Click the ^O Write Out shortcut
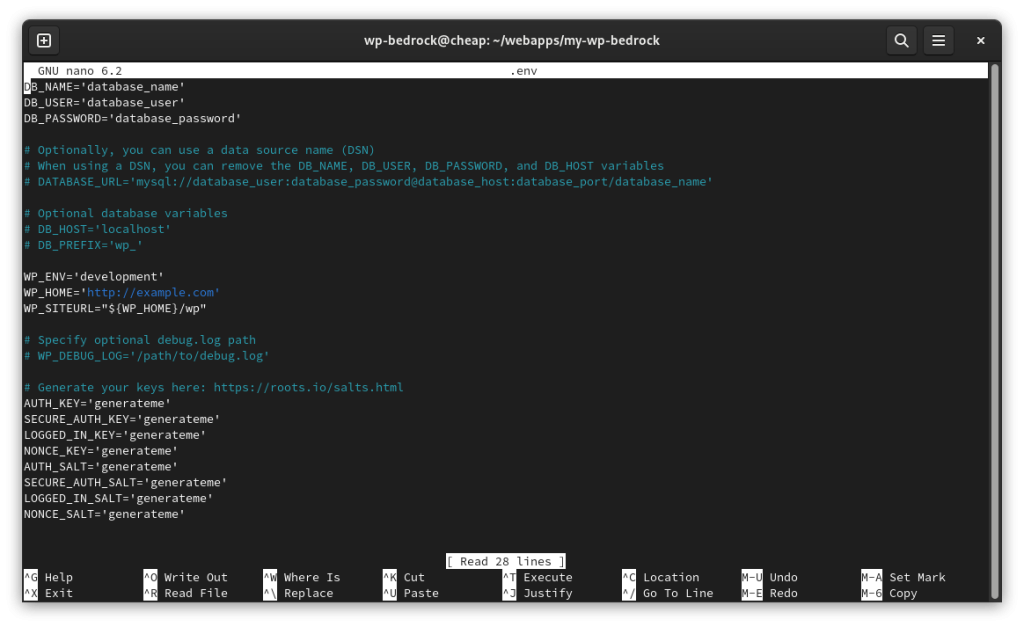Screen dimensions: 1024x627 (185, 577)
